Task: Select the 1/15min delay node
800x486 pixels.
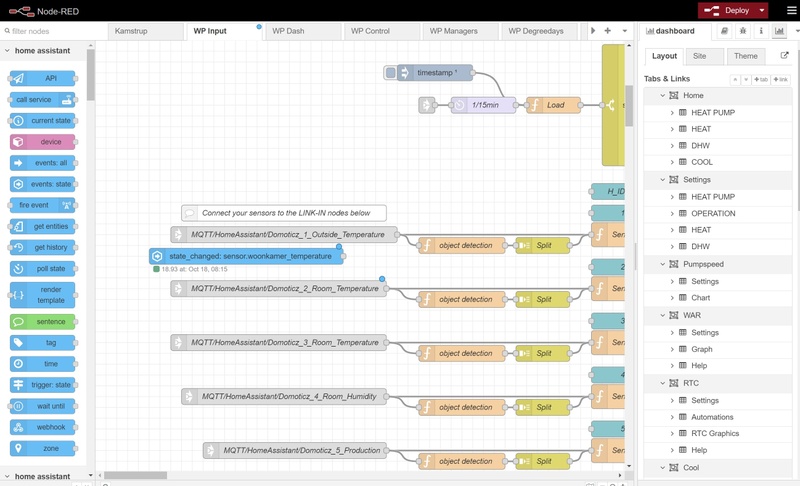Action: [x=483, y=105]
